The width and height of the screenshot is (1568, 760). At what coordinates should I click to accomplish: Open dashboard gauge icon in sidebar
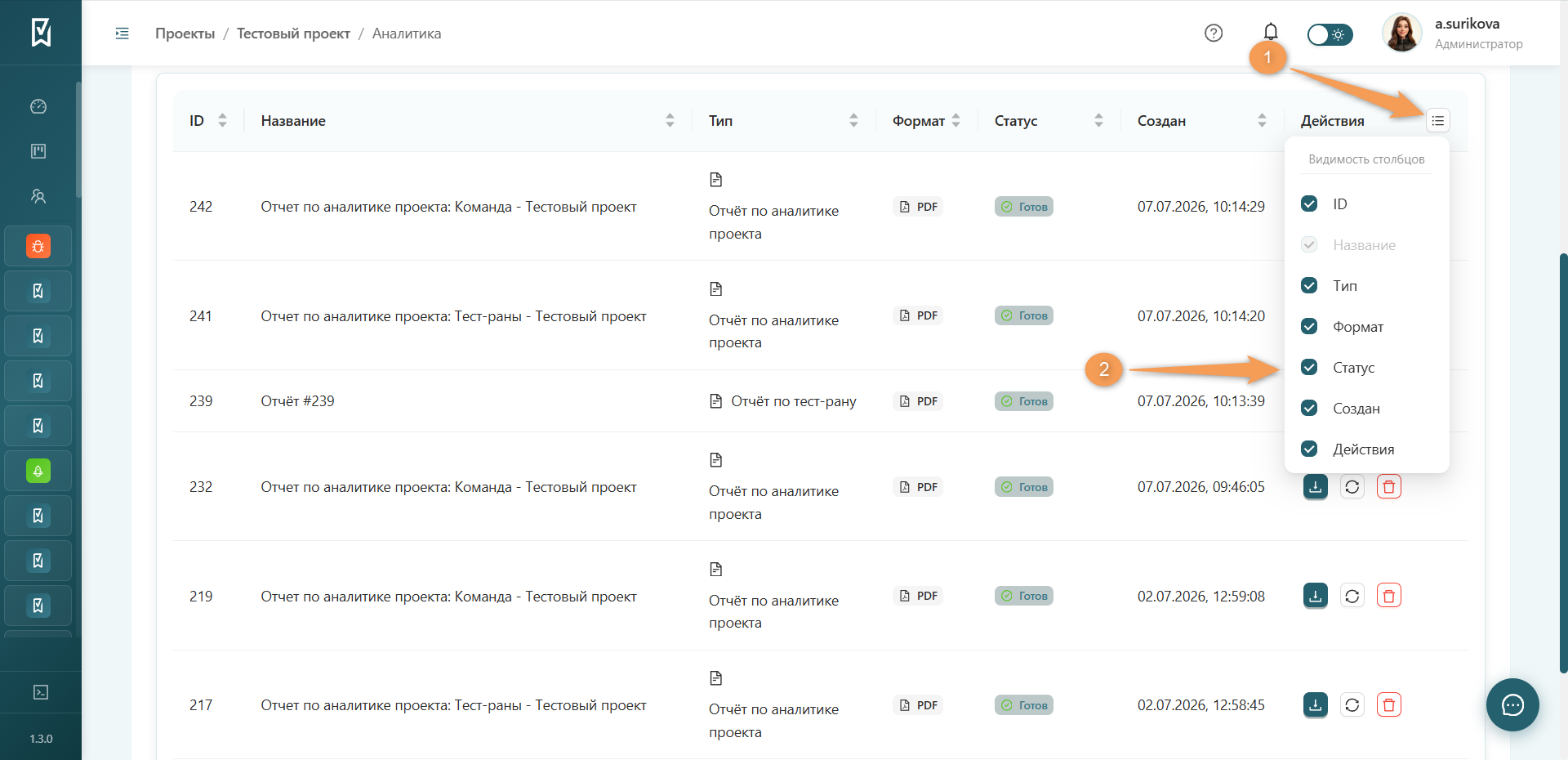coord(38,106)
